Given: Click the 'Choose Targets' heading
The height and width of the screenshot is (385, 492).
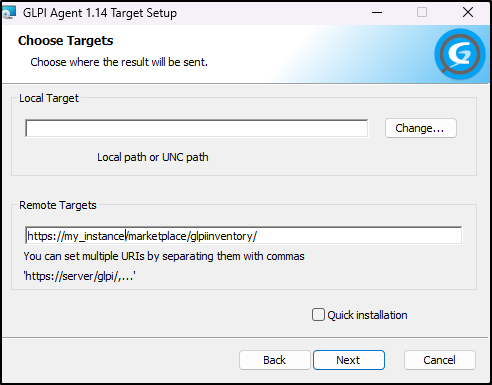Looking at the screenshot, I should [66, 41].
